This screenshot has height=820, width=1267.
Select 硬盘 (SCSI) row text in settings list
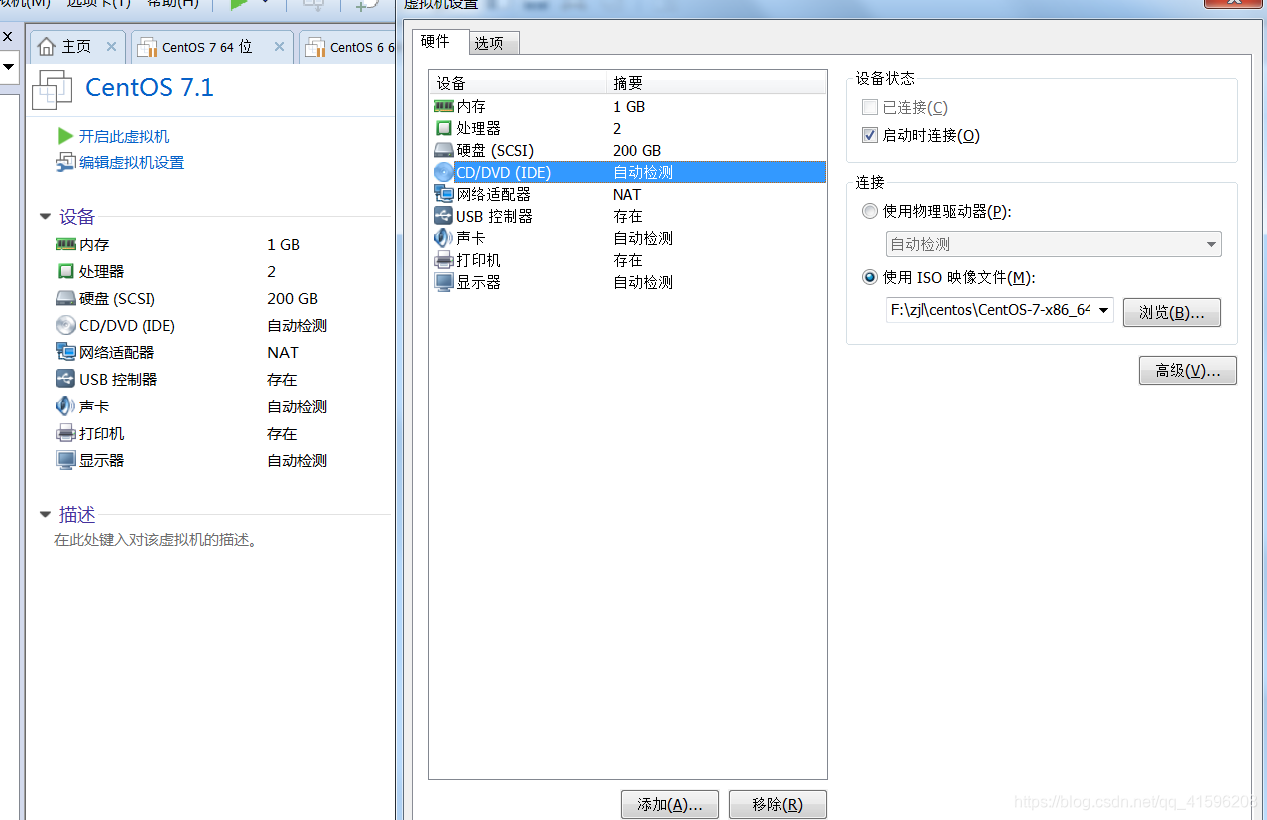[494, 150]
